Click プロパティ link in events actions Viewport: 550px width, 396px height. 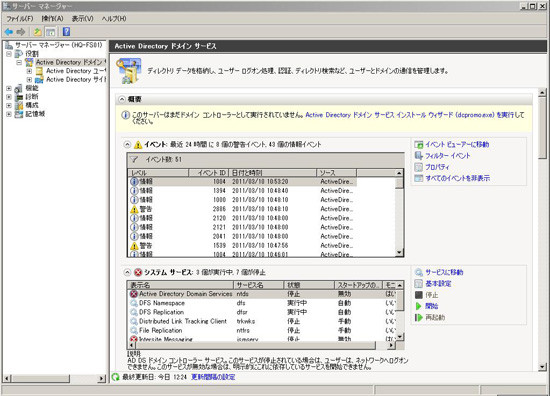click(437, 167)
